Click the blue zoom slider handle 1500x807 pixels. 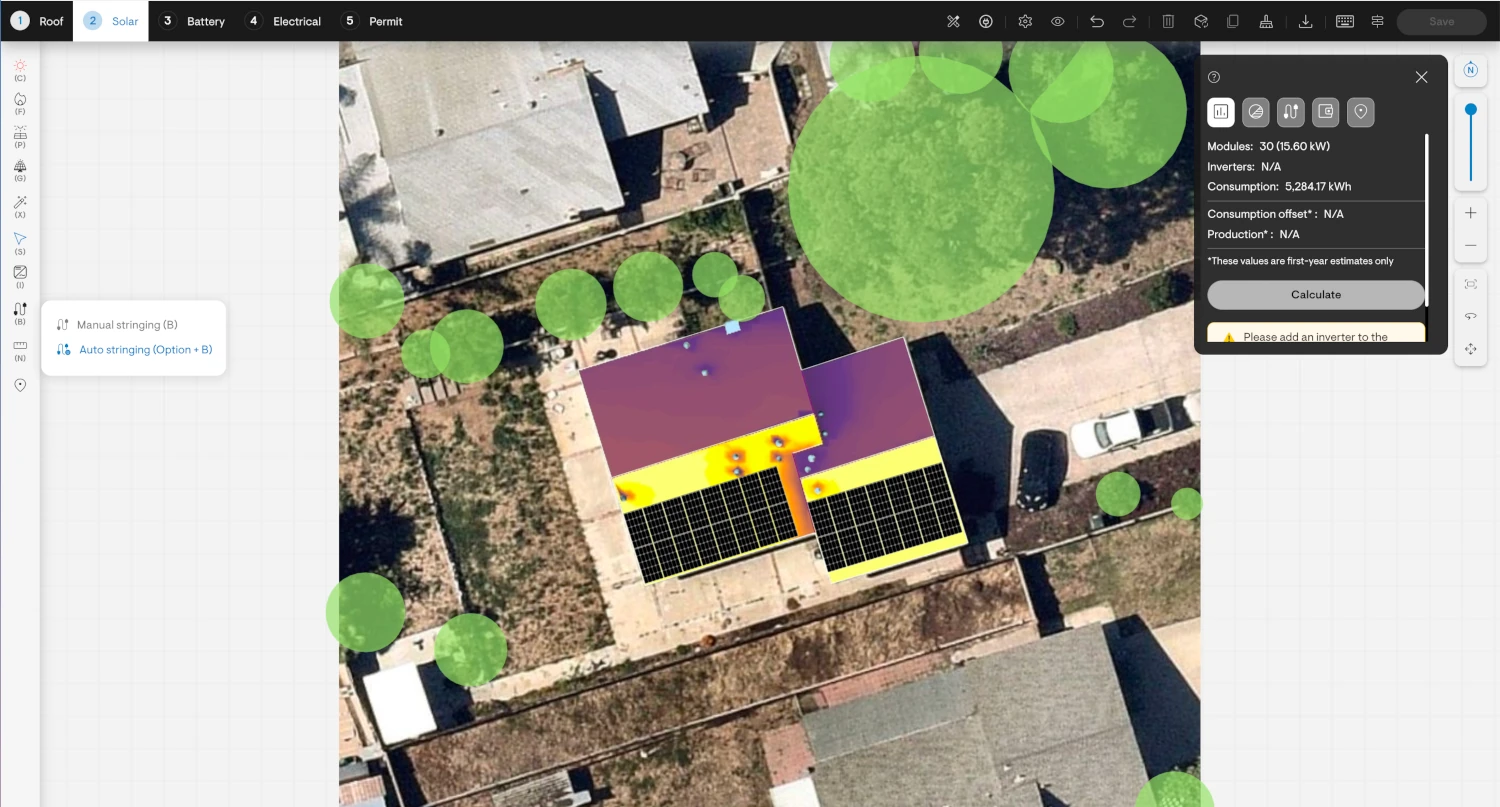pos(1470,109)
